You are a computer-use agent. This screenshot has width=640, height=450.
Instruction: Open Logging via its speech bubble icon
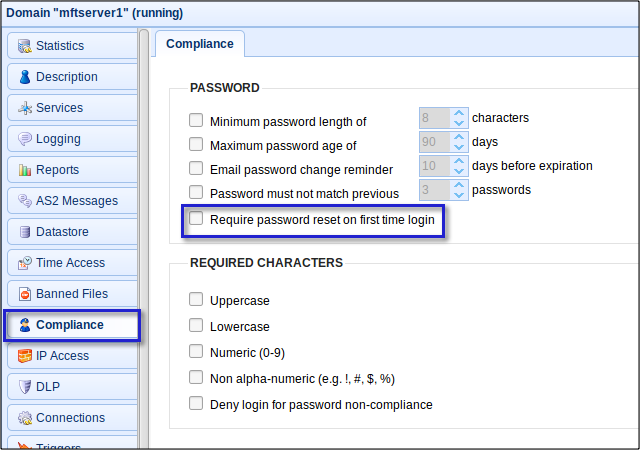pyautogui.click(x=24, y=139)
